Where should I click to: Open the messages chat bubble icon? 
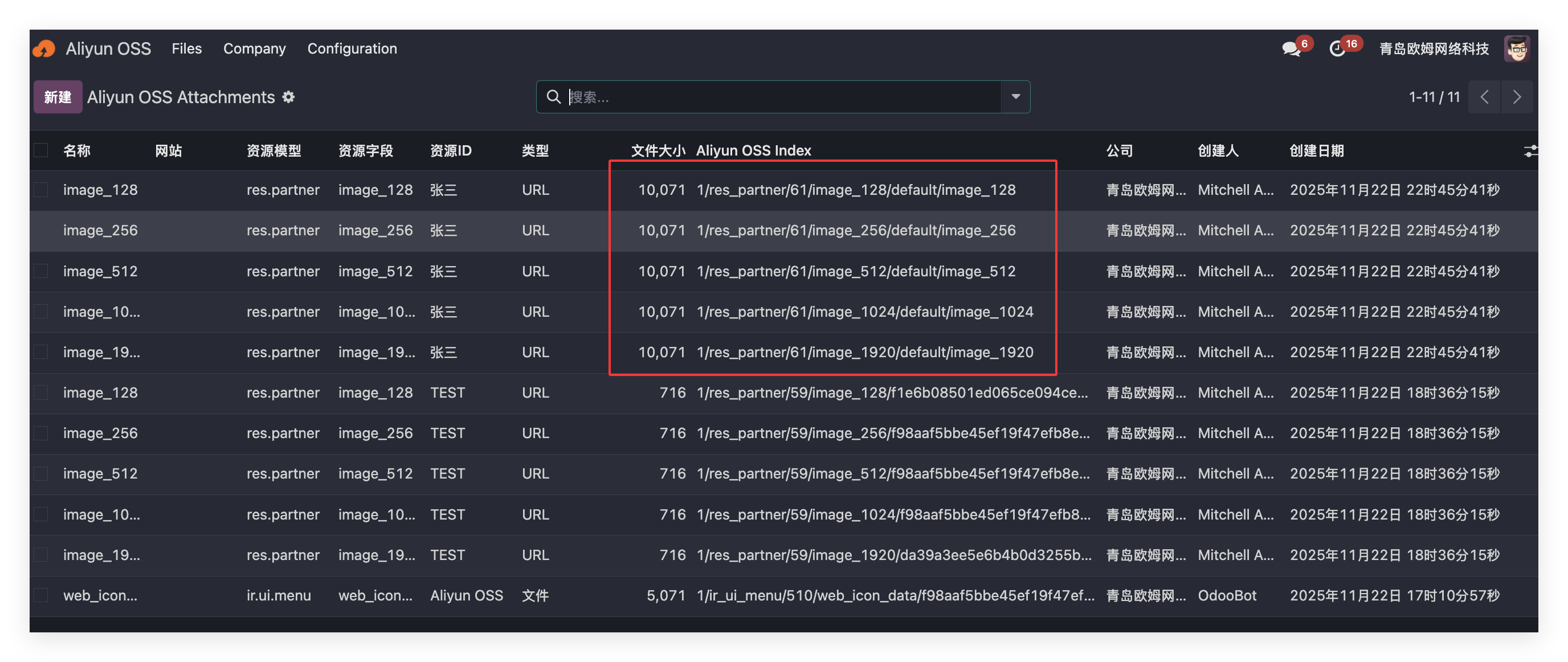click(x=1291, y=48)
